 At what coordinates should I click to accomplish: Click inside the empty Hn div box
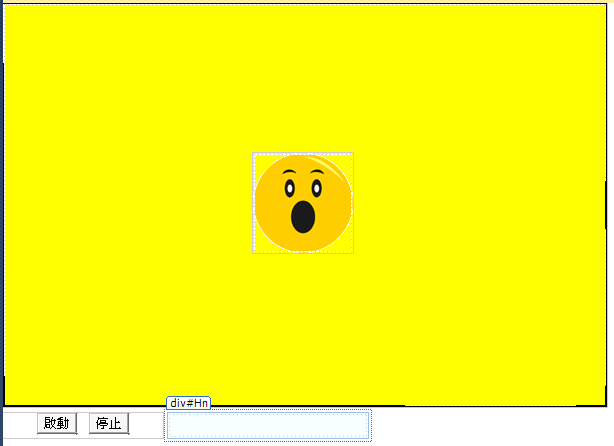pyautogui.click(x=268, y=425)
